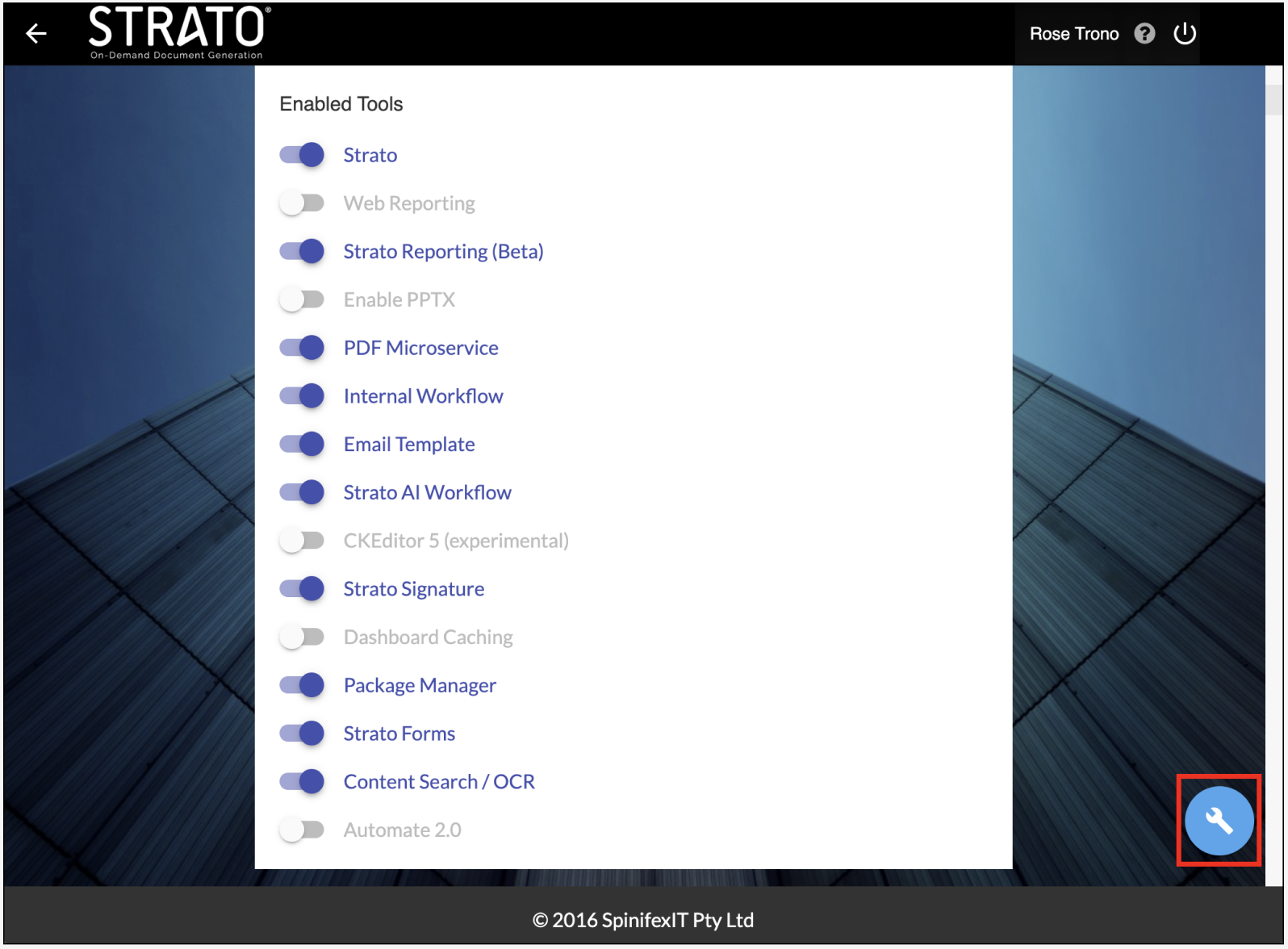Open the help question mark icon
This screenshot has height=949, width=1288.
(1144, 33)
